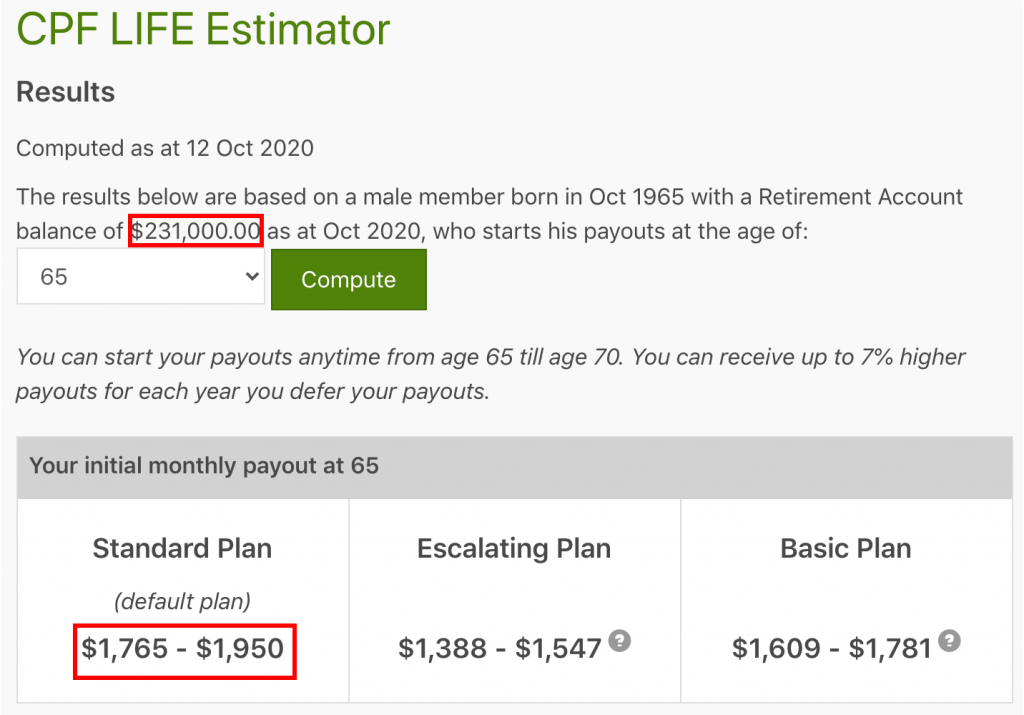Click the "Computed as at 12 Oct 2020" text
The image size is (1024, 715).
165,149
